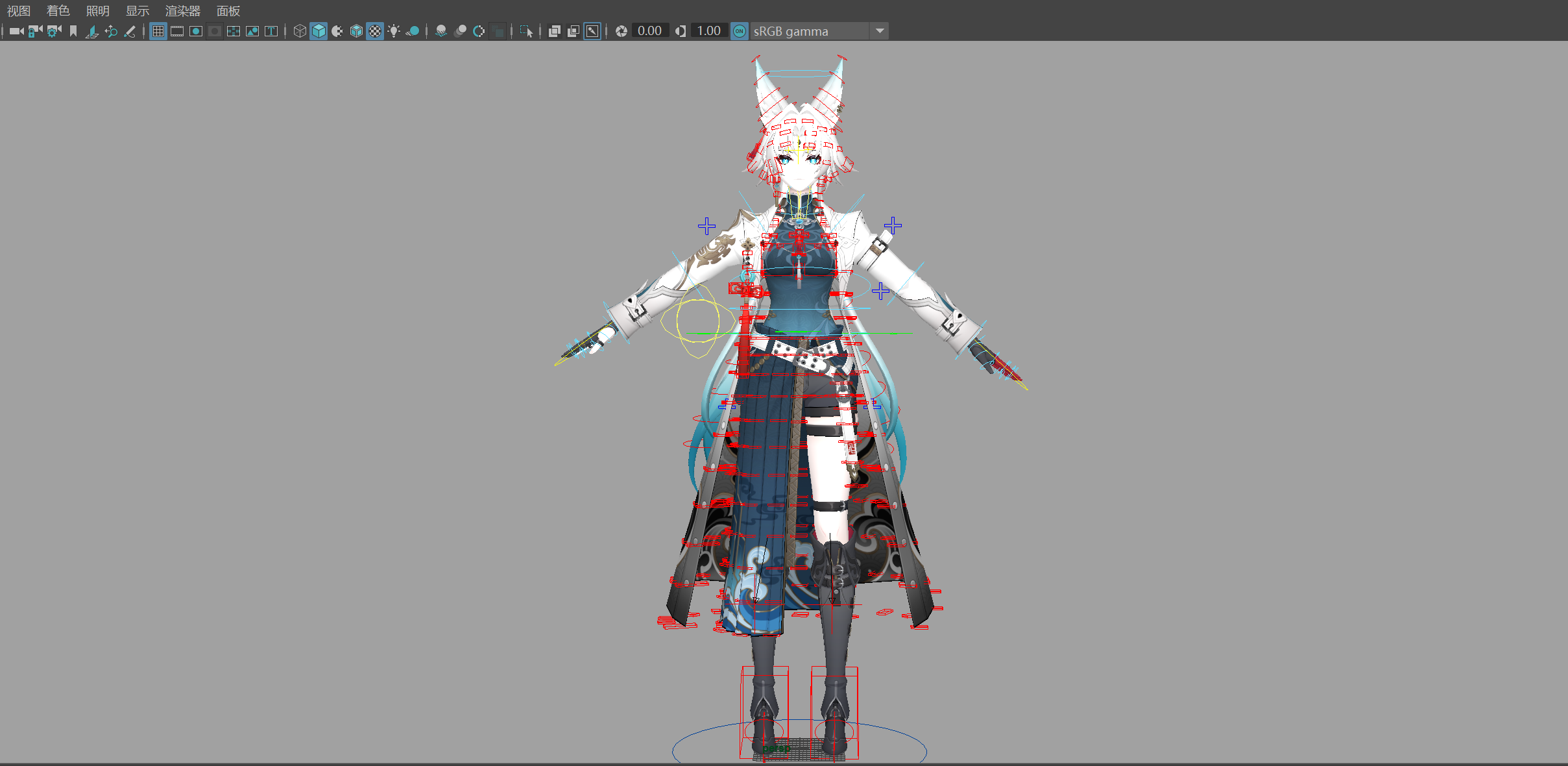The image size is (1568, 766).
Task: Select the blue cross locator near left shoulder
Action: pos(706,226)
